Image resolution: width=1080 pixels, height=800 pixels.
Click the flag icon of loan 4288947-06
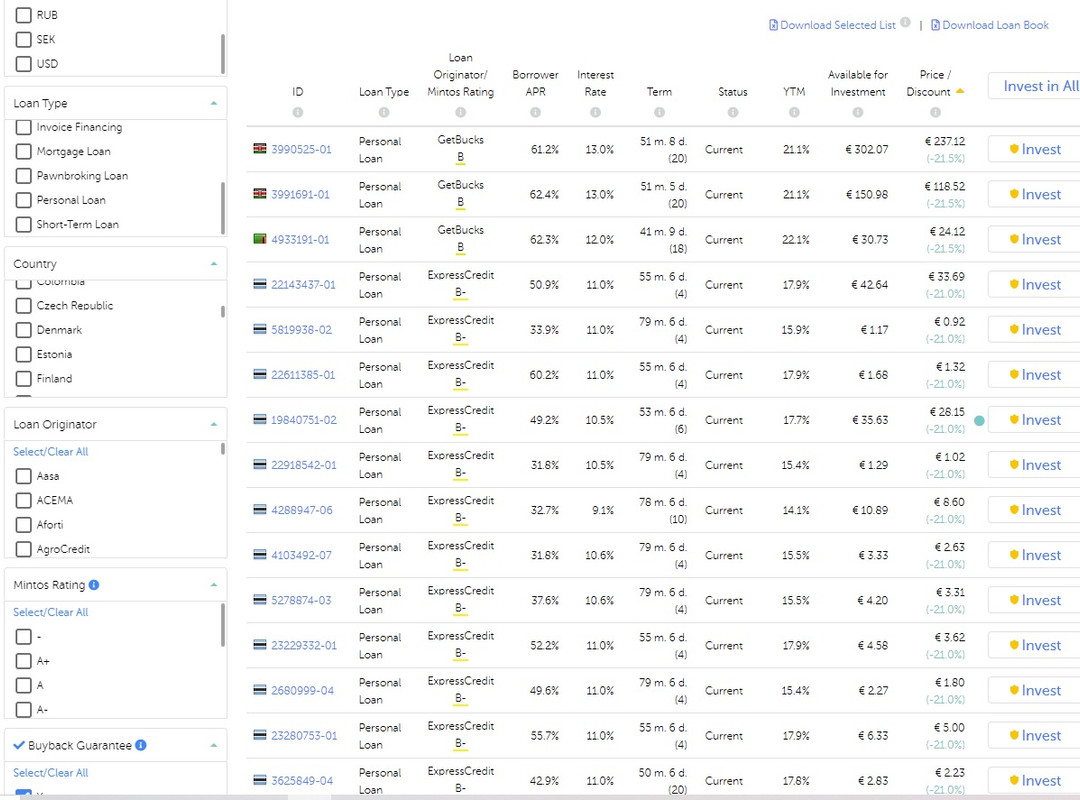260,509
